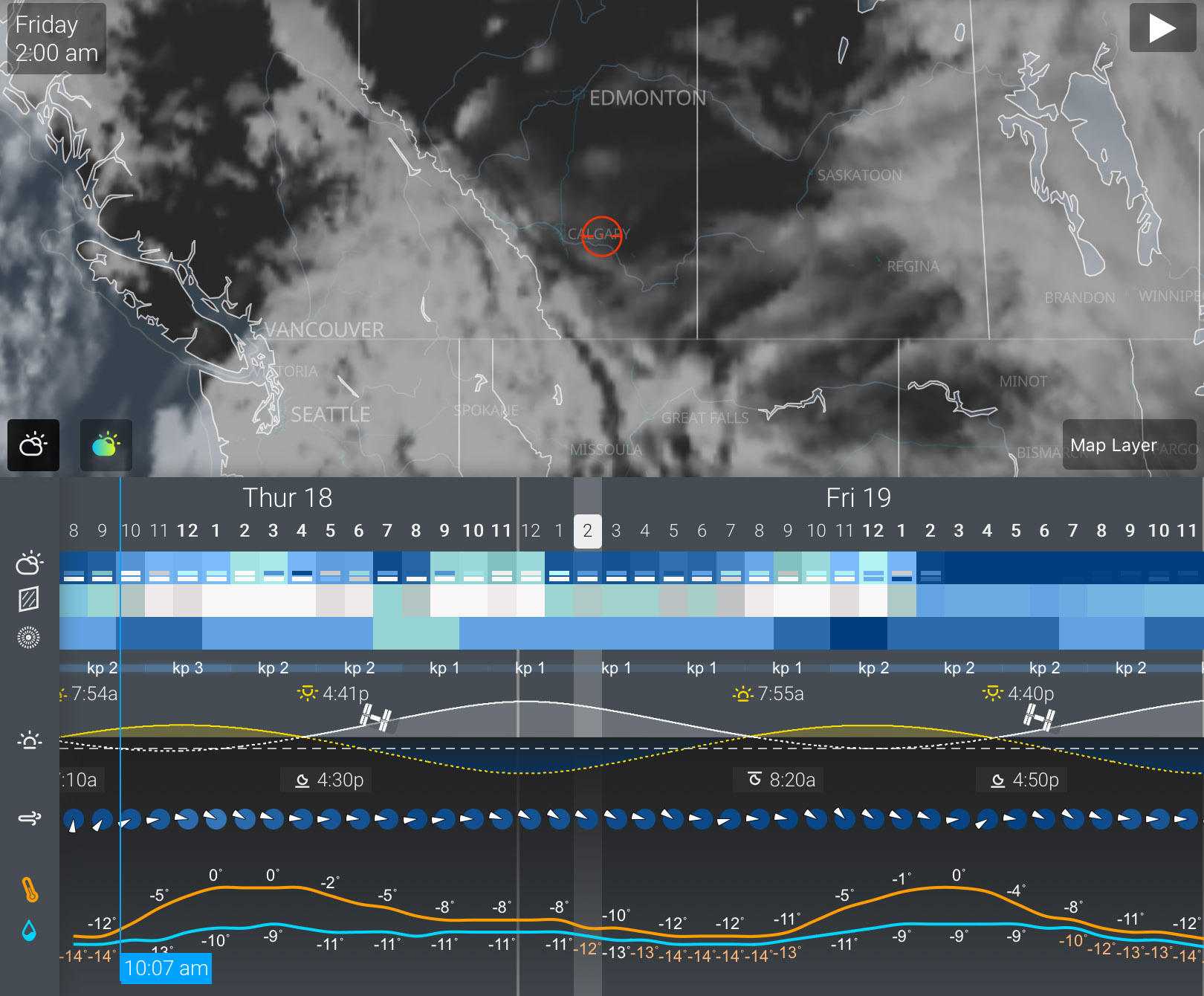This screenshot has height=996, width=1204.
Task: Click the transparency row hatched icon
Action: (29, 599)
